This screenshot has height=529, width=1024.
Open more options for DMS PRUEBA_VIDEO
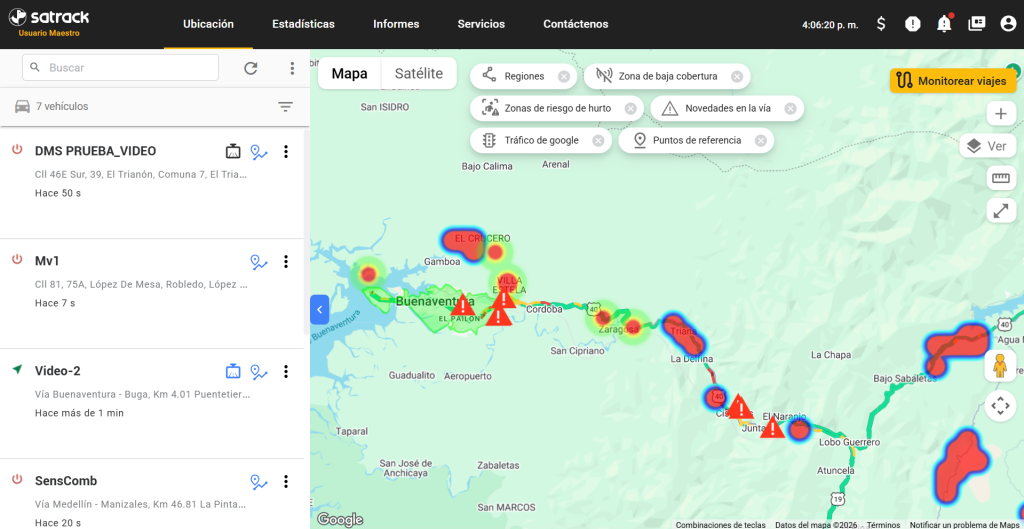(x=285, y=152)
